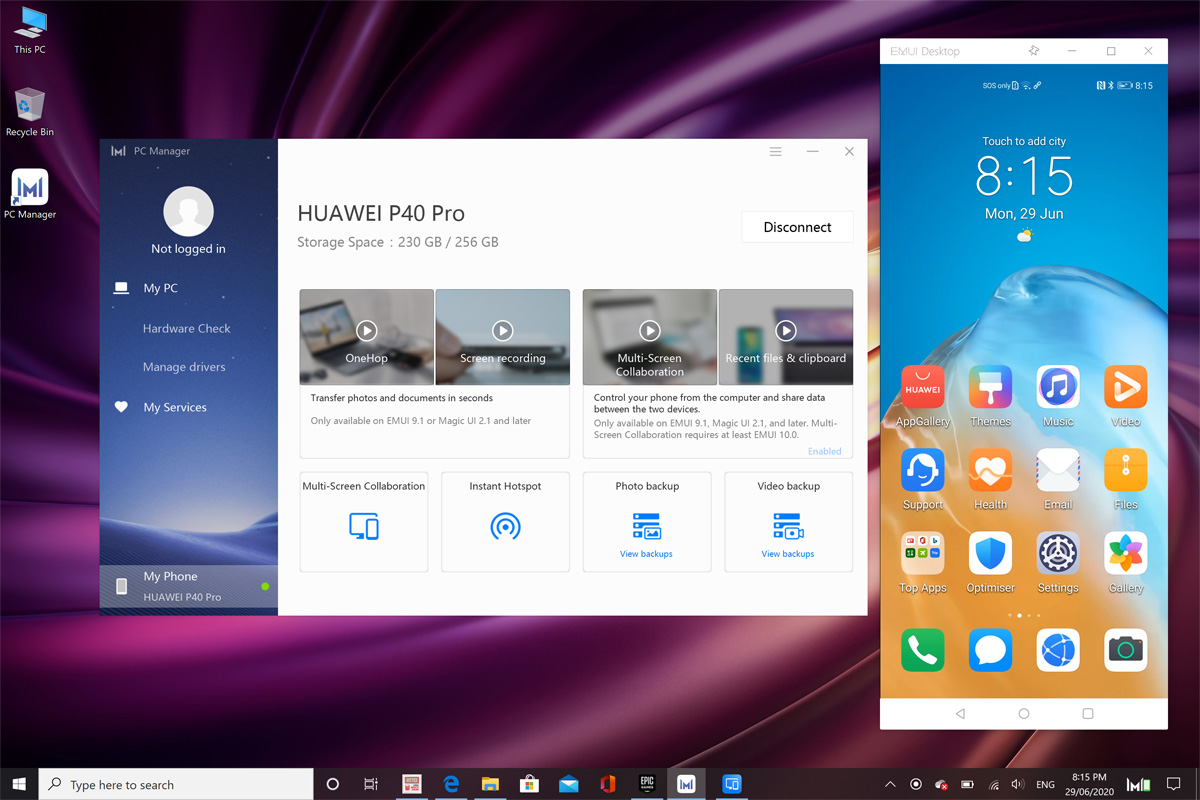The height and width of the screenshot is (800, 1200).
Task: Show hidden system tray icons
Action: pyautogui.click(x=890, y=785)
